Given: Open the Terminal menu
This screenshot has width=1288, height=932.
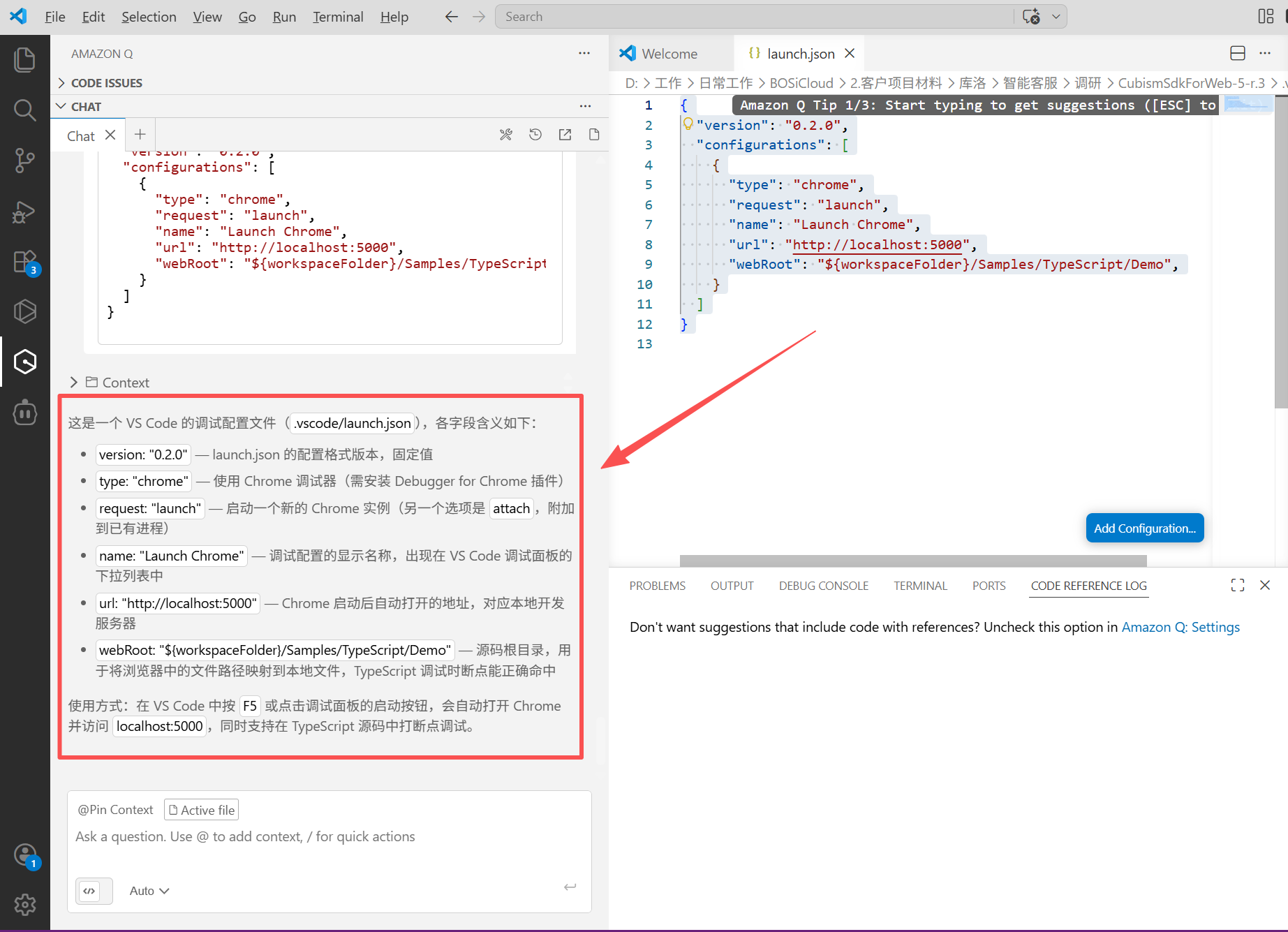Looking at the screenshot, I should (338, 17).
